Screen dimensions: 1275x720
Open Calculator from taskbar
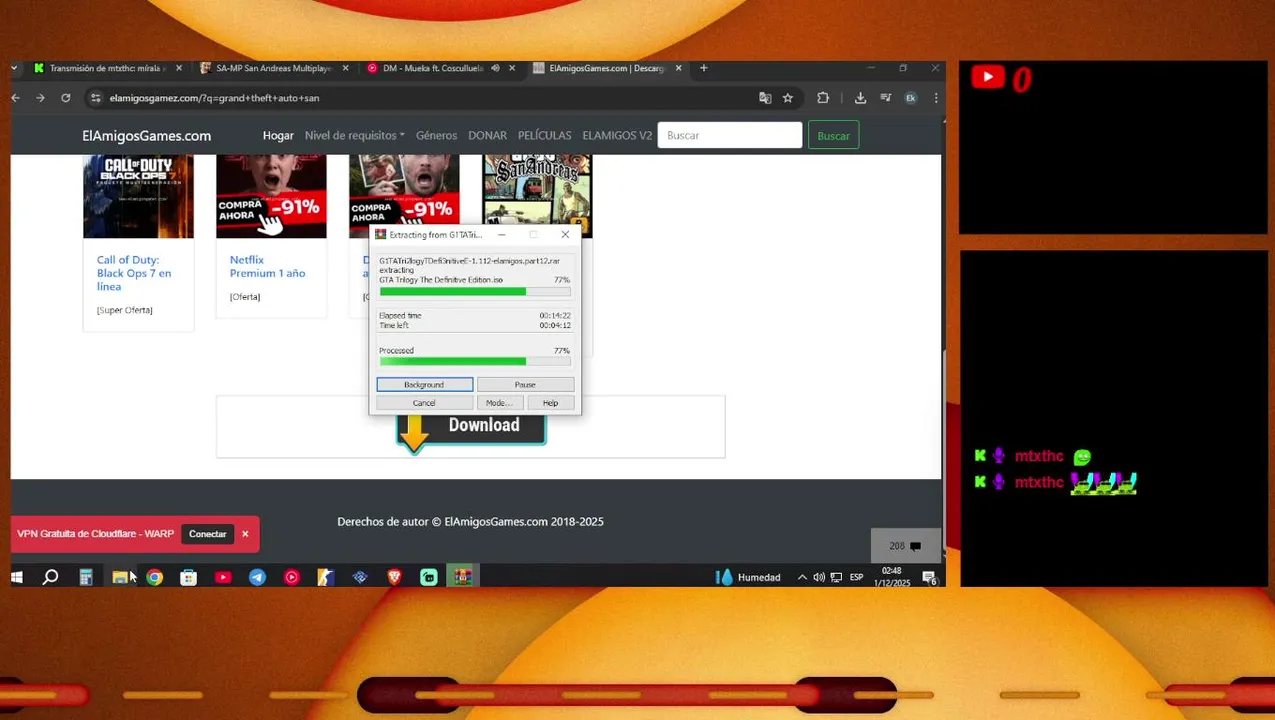pos(86,577)
